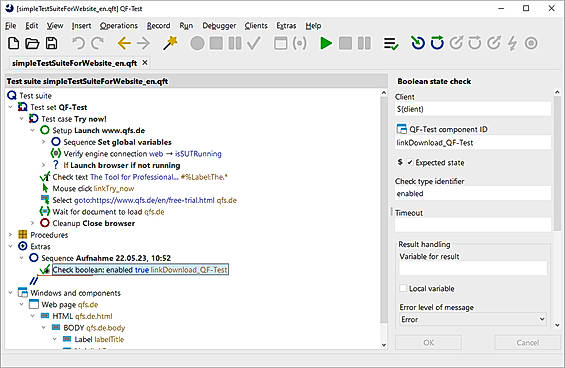Create a new test suite file
Viewport: 565px width, 368px height.
pyautogui.click(x=13, y=43)
